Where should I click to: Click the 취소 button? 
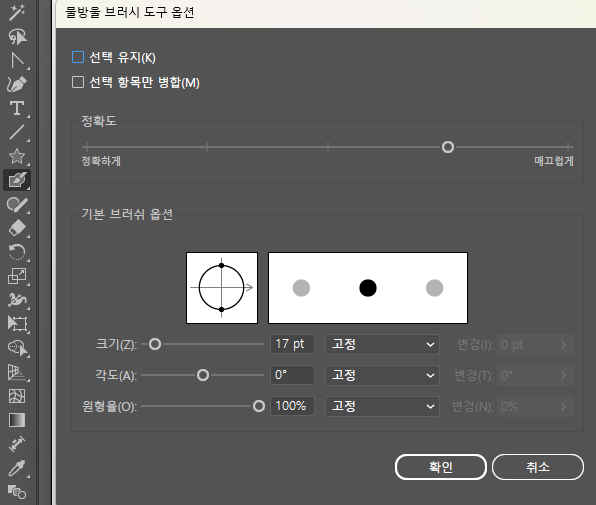pyautogui.click(x=538, y=467)
